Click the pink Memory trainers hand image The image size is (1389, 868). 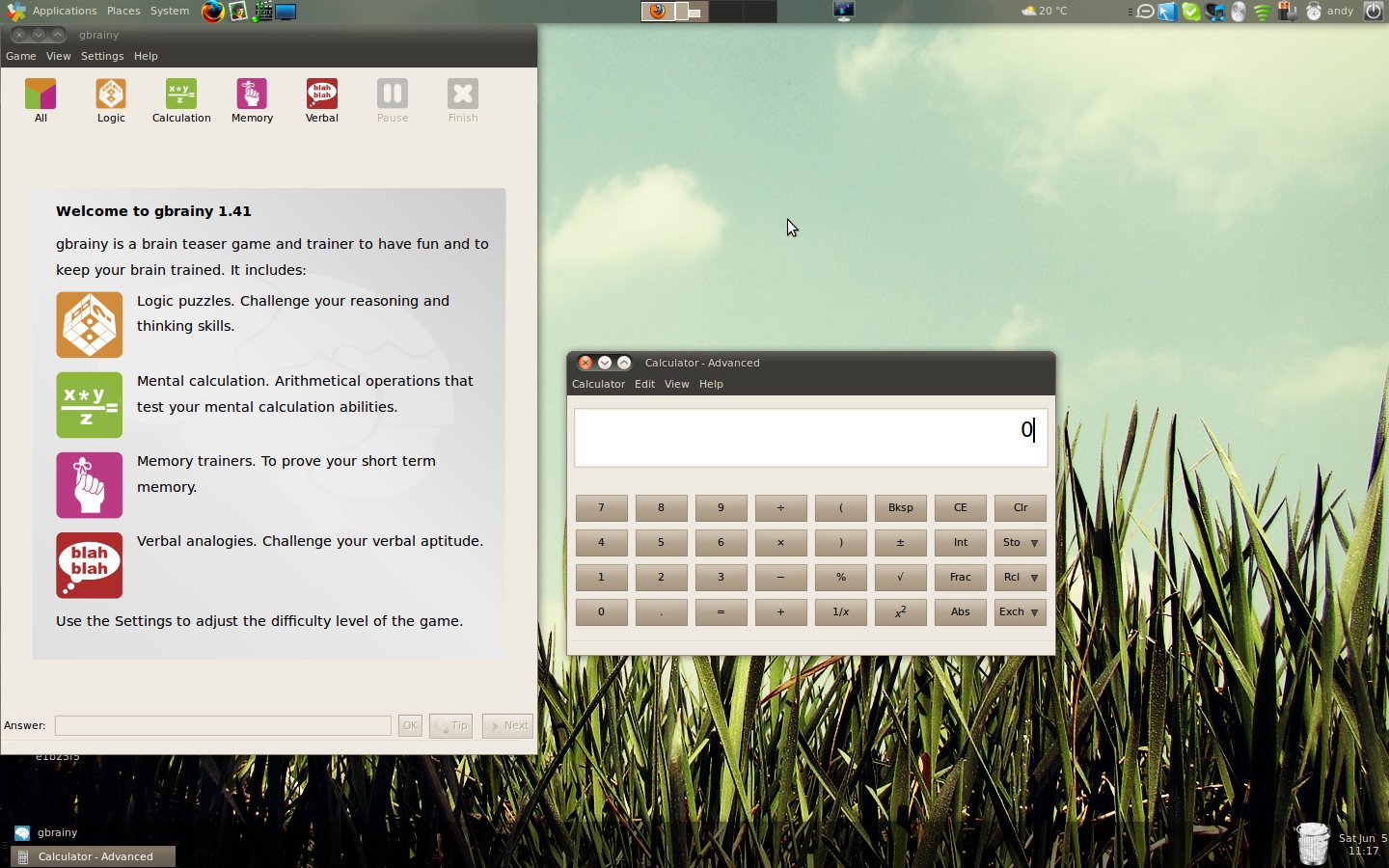(x=89, y=485)
